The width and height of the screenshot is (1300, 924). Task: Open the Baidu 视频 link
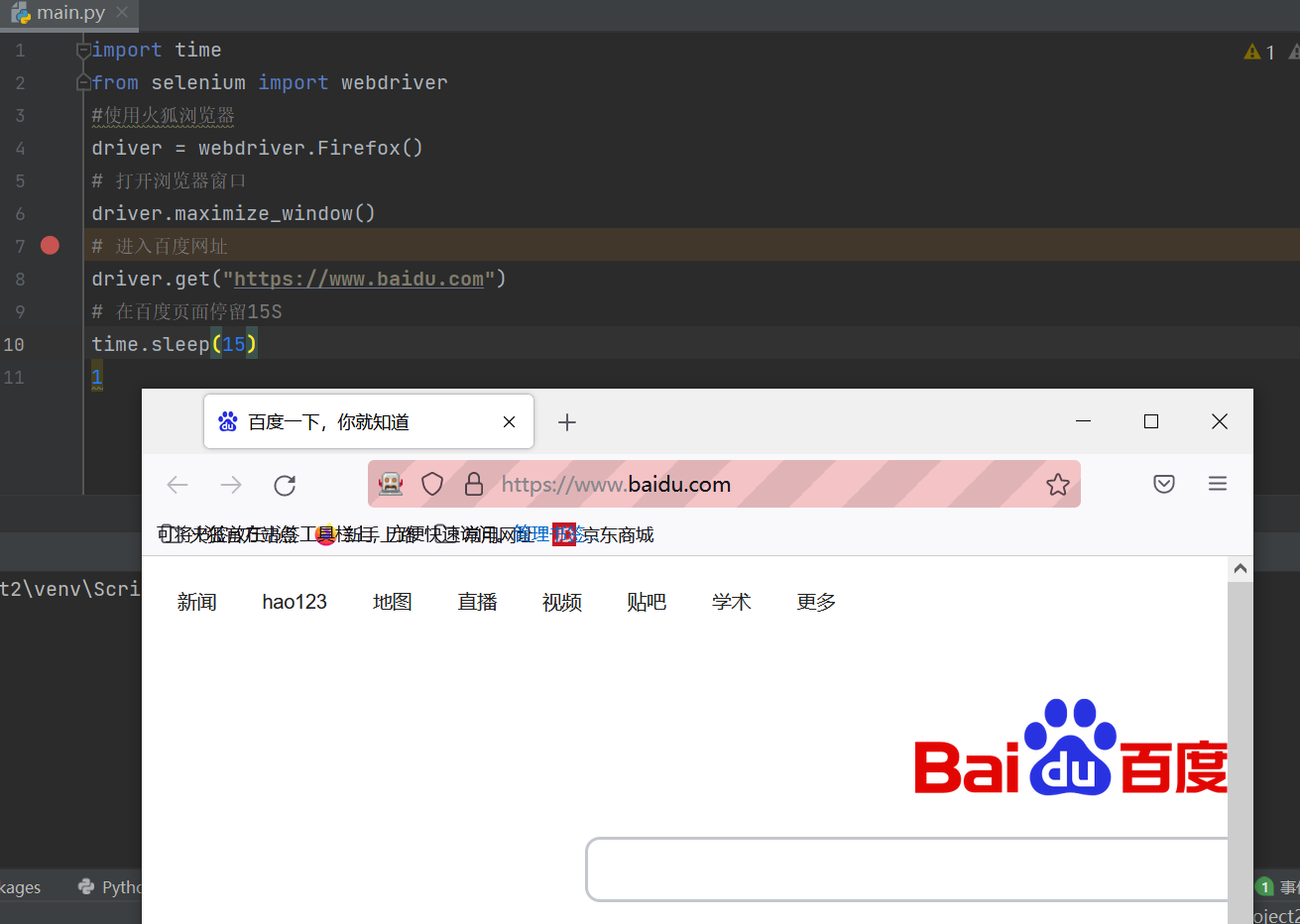562,602
